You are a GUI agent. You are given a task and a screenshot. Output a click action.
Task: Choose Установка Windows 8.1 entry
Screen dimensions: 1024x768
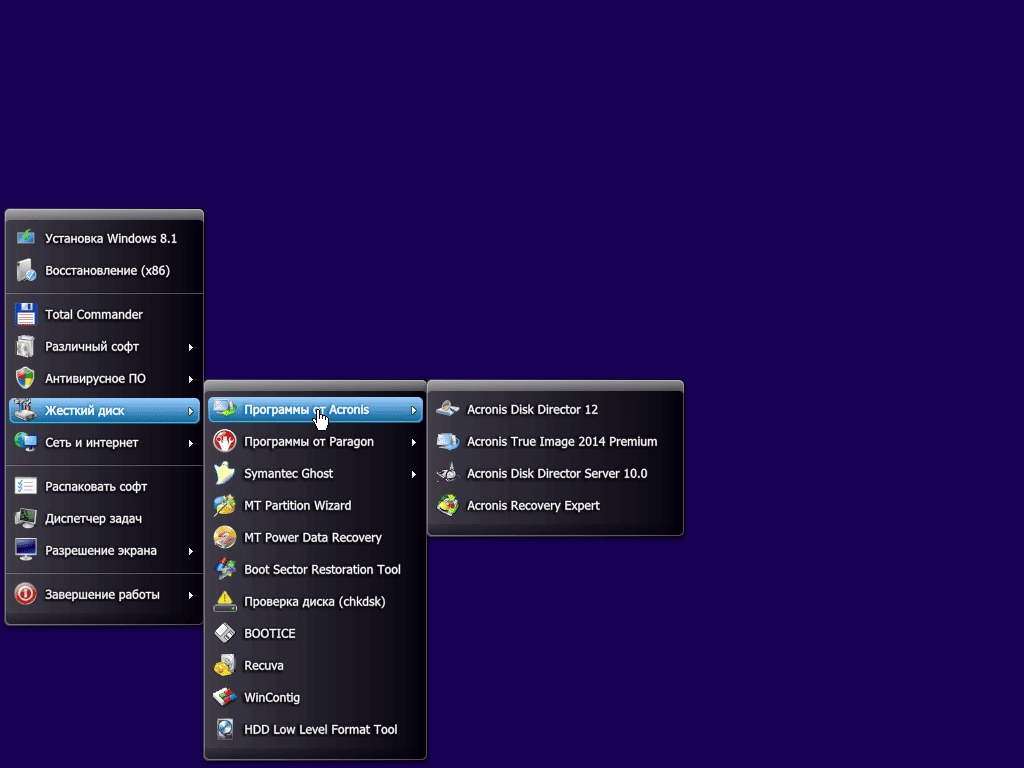(104, 238)
